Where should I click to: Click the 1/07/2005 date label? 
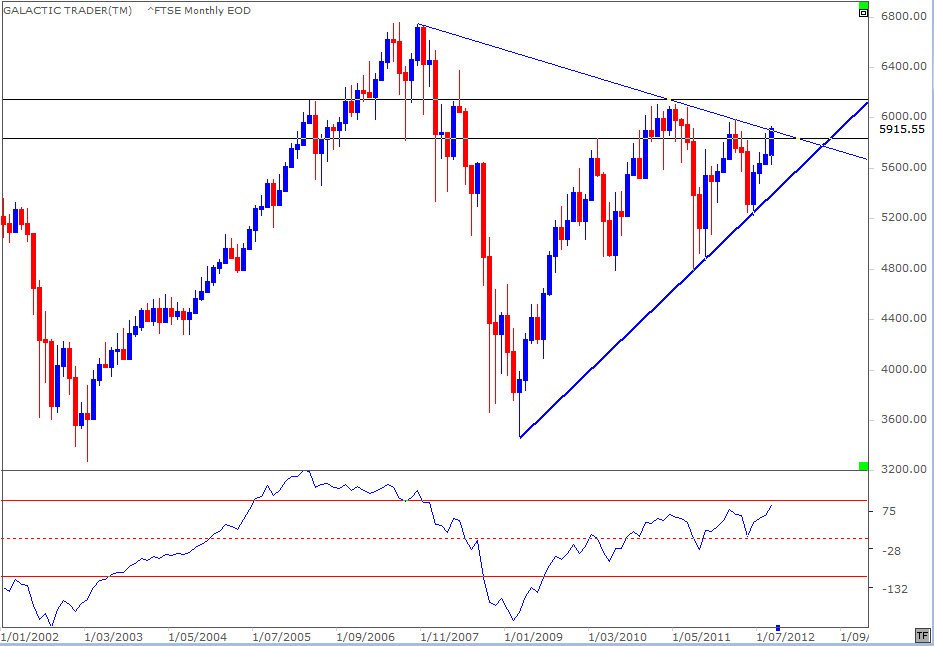pyautogui.click(x=281, y=636)
